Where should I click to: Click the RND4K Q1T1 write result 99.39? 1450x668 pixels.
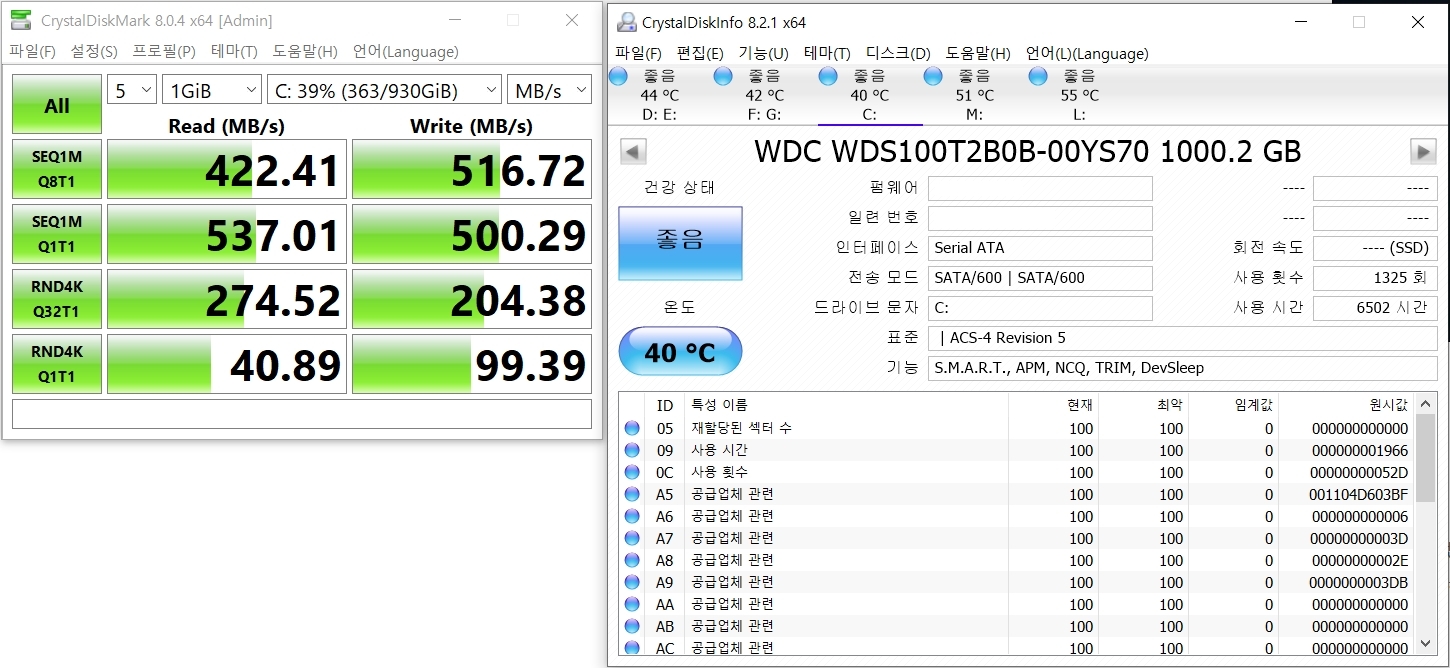472,364
